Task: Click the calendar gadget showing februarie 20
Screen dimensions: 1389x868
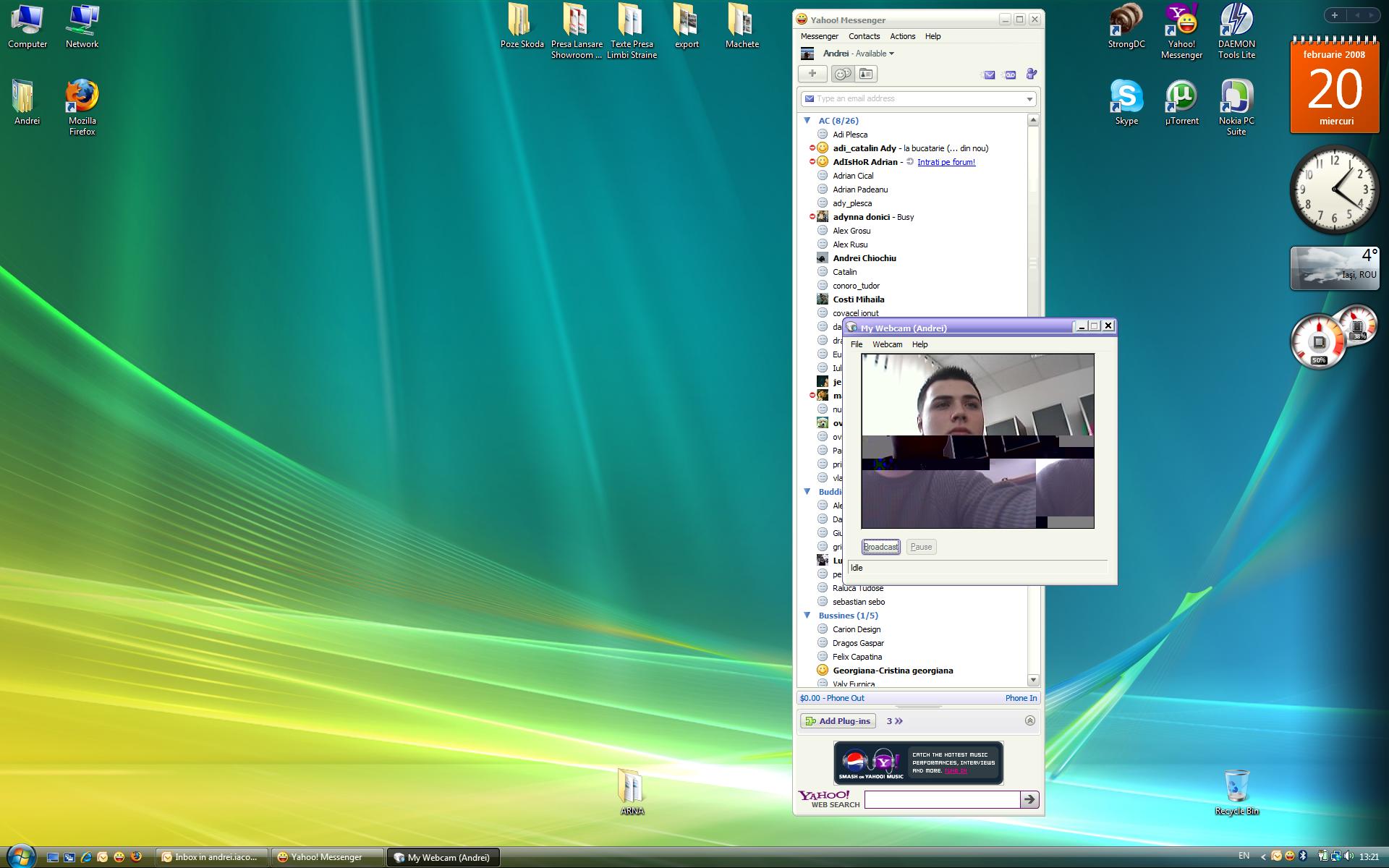Action: 1335,85
